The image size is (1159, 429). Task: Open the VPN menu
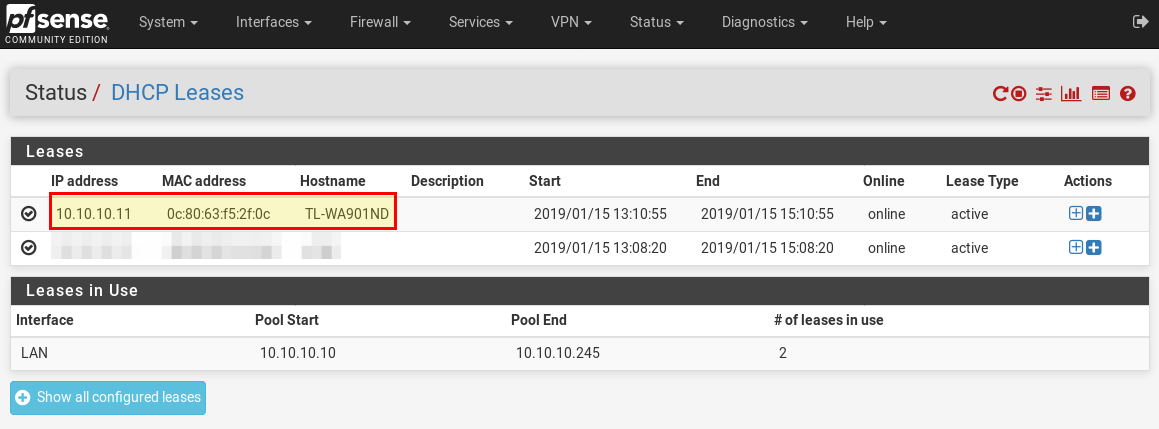[x=572, y=22]
